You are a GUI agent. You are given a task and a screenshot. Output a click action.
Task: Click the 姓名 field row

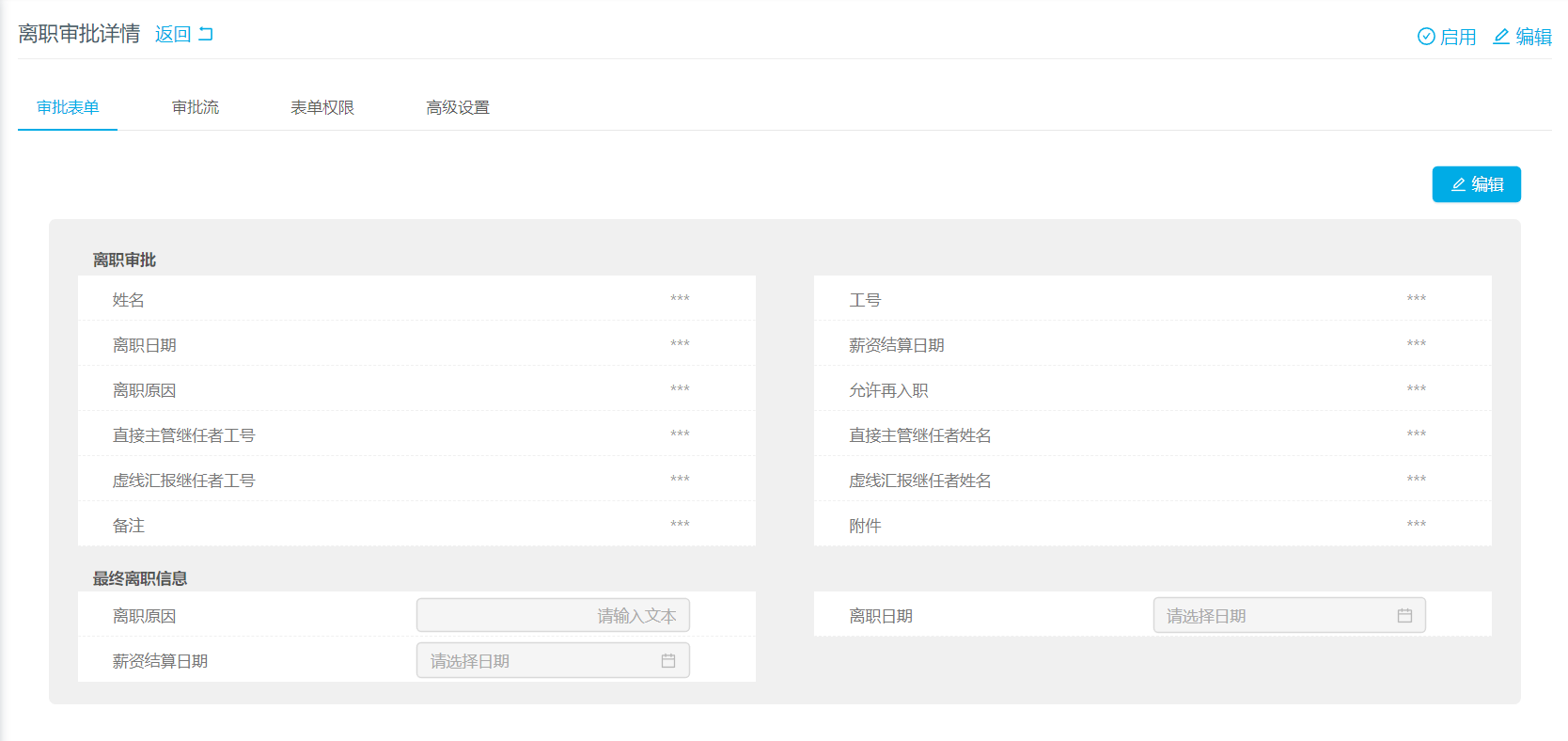tap(416, 299)
